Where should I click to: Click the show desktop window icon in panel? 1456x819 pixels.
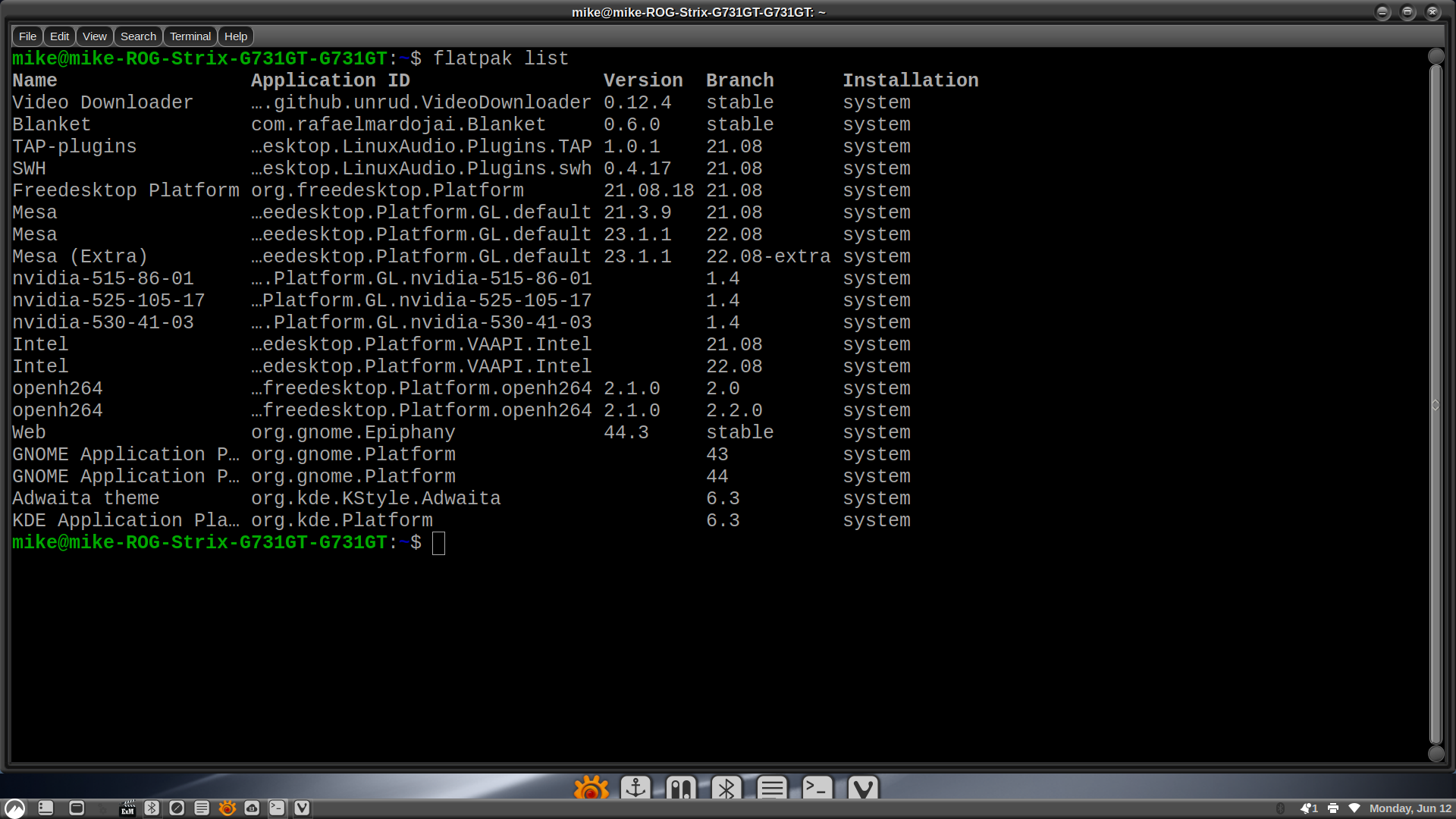(77, 808)
